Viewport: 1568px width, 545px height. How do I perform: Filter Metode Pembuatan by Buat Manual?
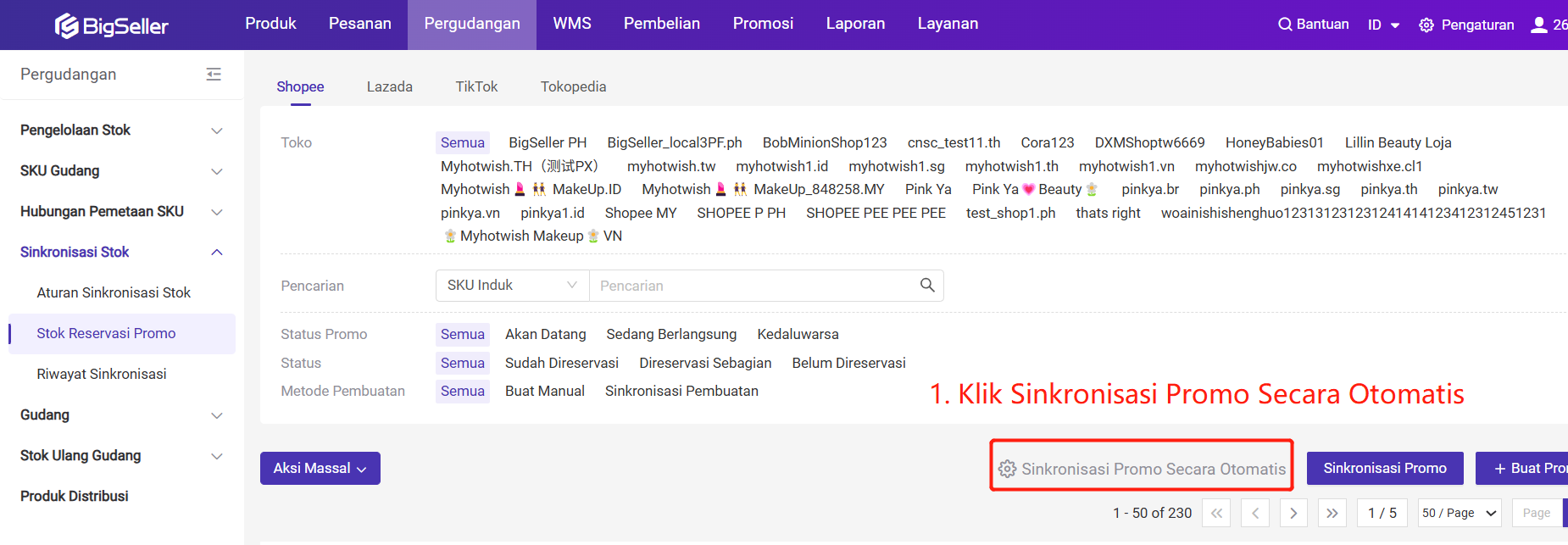545,391
